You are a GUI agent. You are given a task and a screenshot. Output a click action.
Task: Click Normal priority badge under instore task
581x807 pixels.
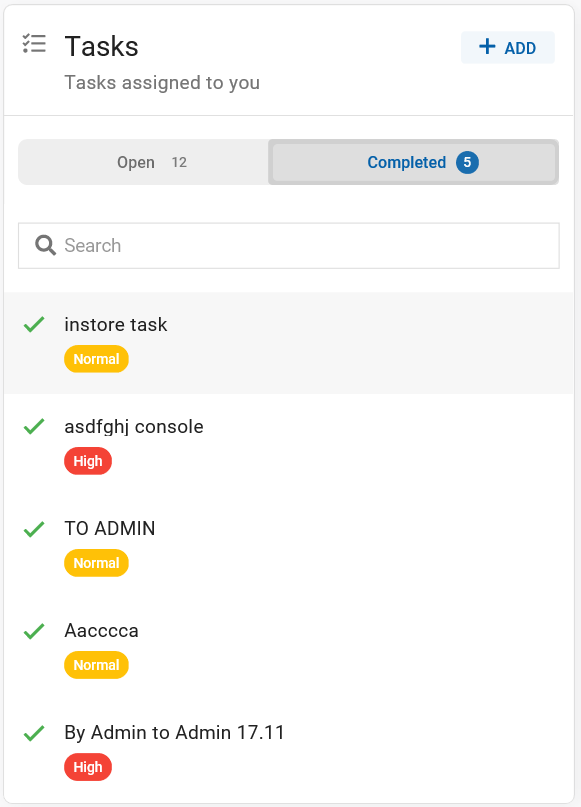(x=96, y=359)
